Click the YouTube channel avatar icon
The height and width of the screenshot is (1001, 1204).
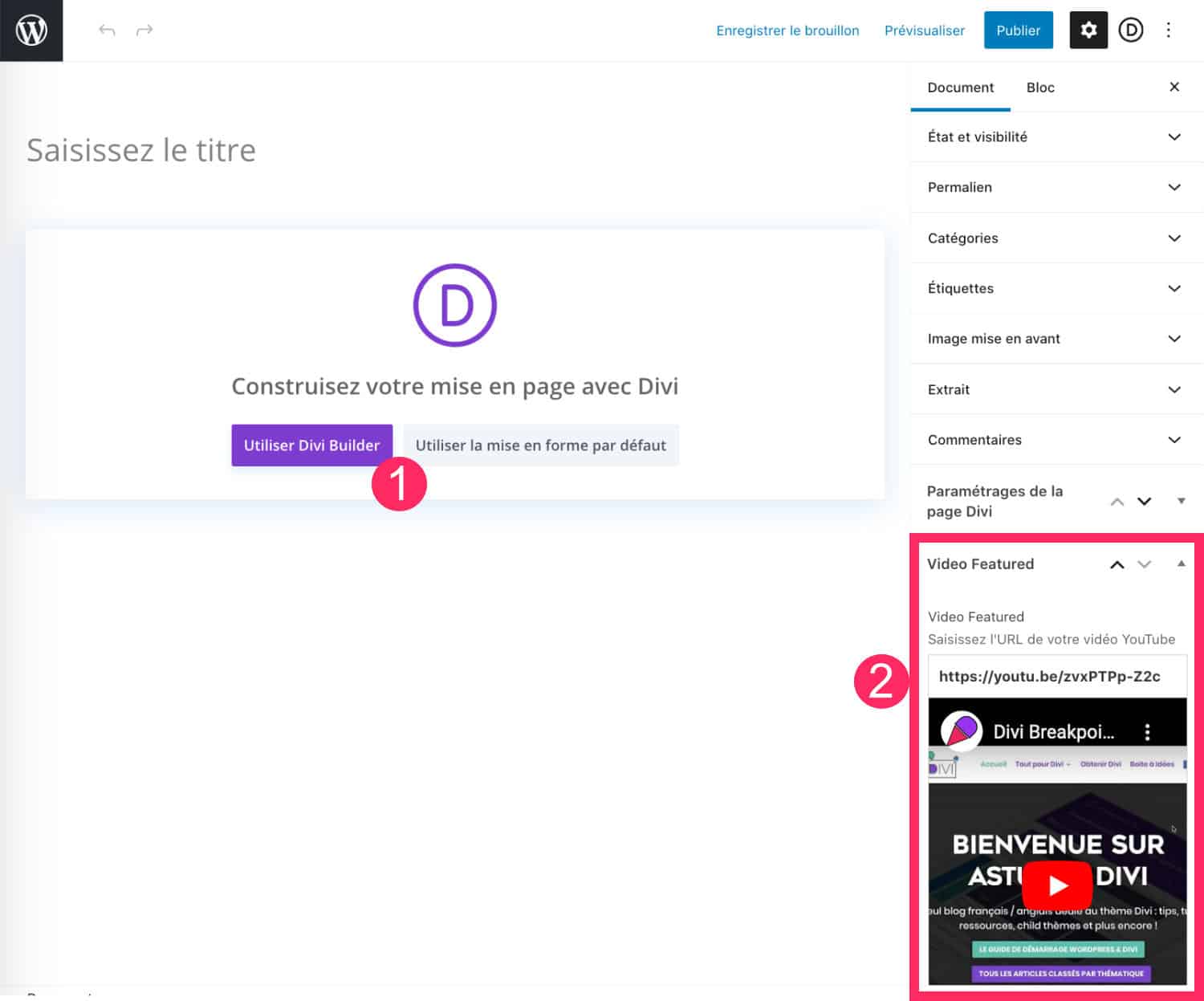[x=962, y=731]
